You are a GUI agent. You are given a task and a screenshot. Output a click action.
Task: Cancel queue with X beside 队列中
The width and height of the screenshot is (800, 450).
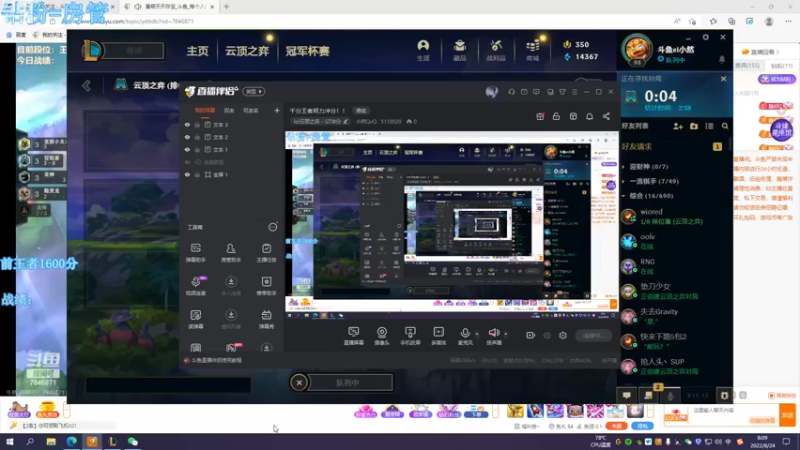click(299, 383)
